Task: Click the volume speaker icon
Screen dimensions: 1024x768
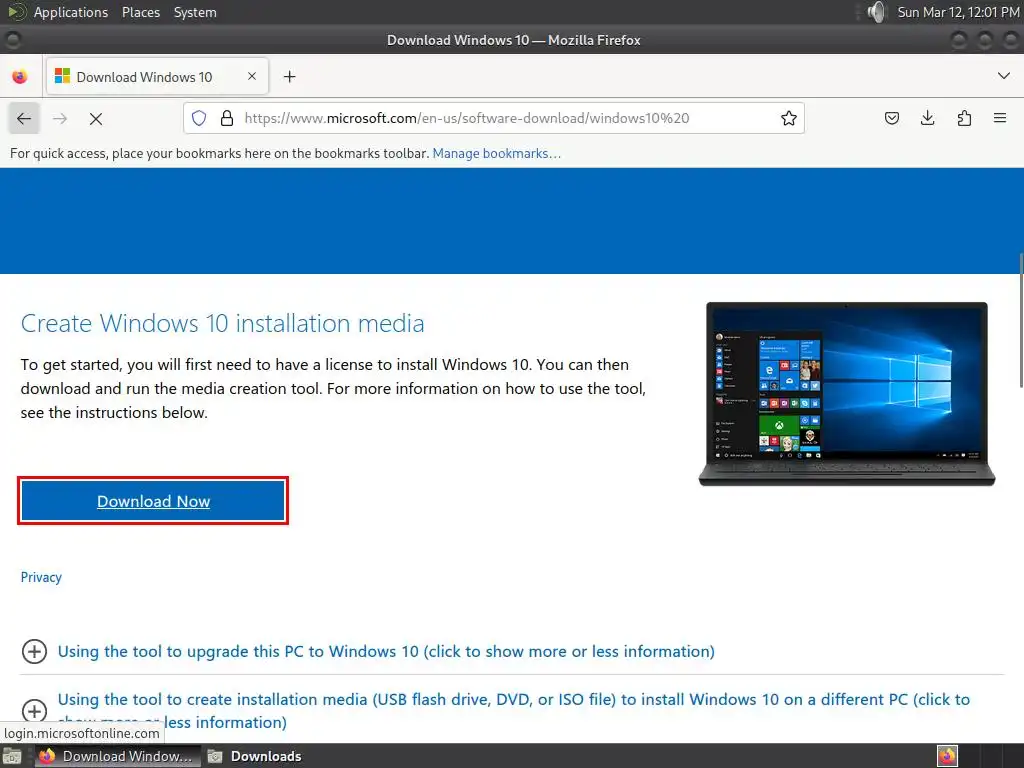Action: coord(876,12)
